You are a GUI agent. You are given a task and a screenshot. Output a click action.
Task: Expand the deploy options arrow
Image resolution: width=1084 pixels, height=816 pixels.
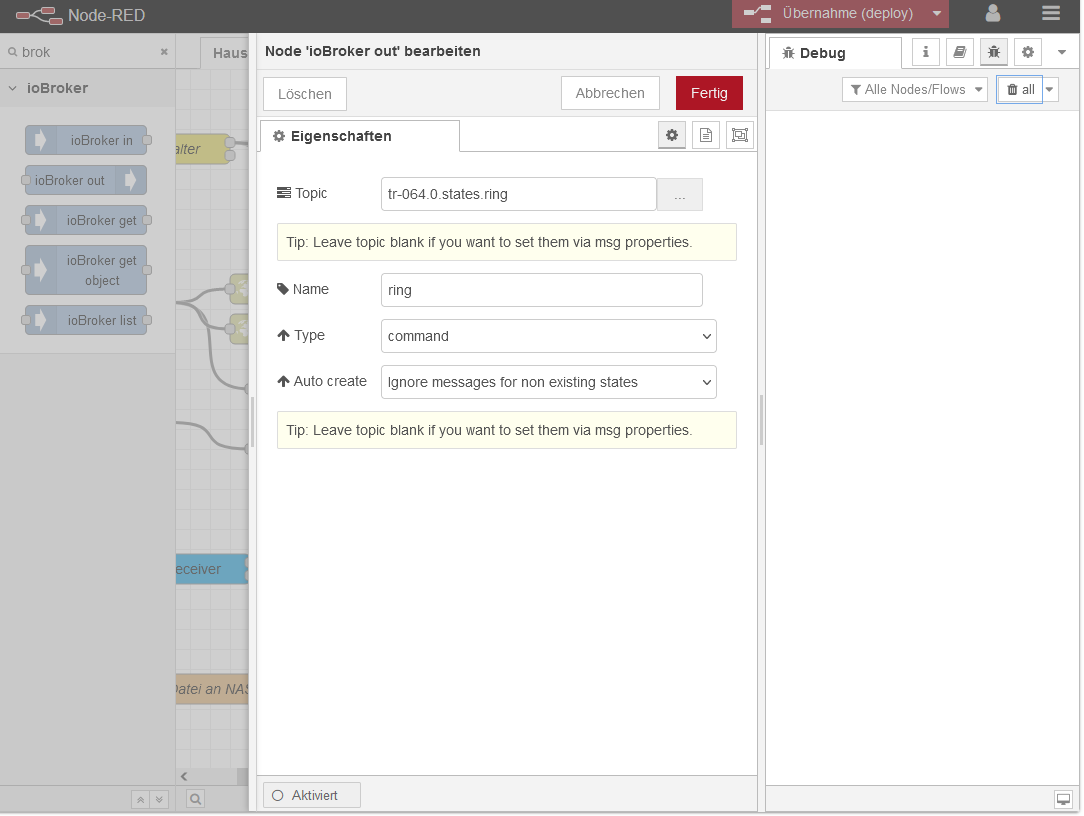936,14
